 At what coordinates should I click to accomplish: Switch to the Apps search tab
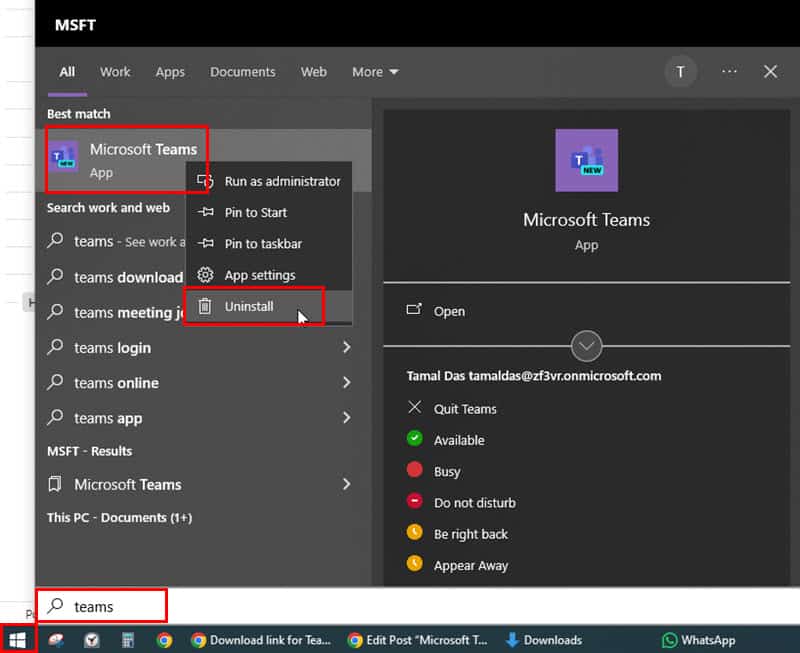point(170,72)
